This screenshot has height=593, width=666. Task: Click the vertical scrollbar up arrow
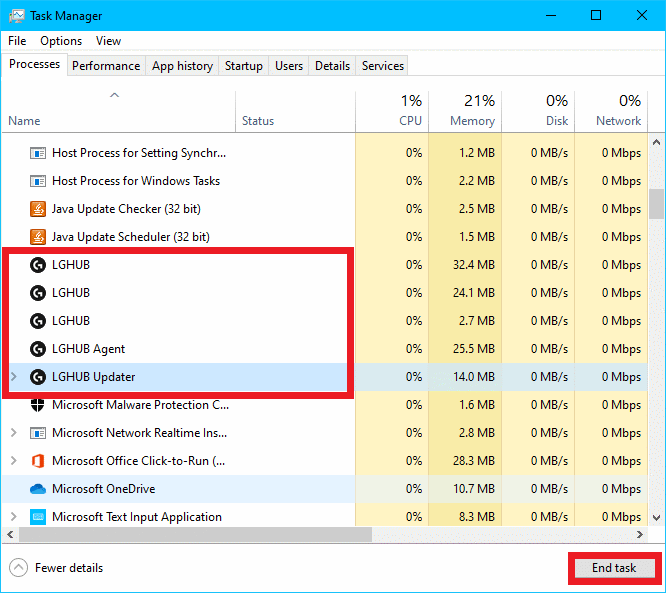656,142
